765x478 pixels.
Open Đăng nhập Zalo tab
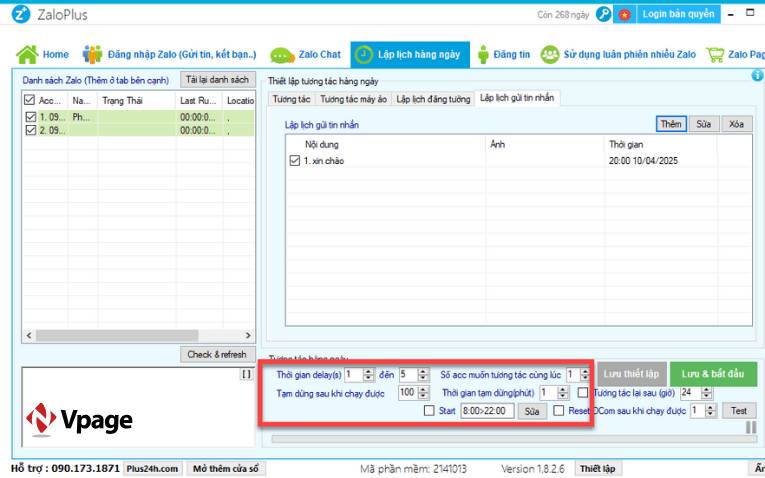[169, 54]
